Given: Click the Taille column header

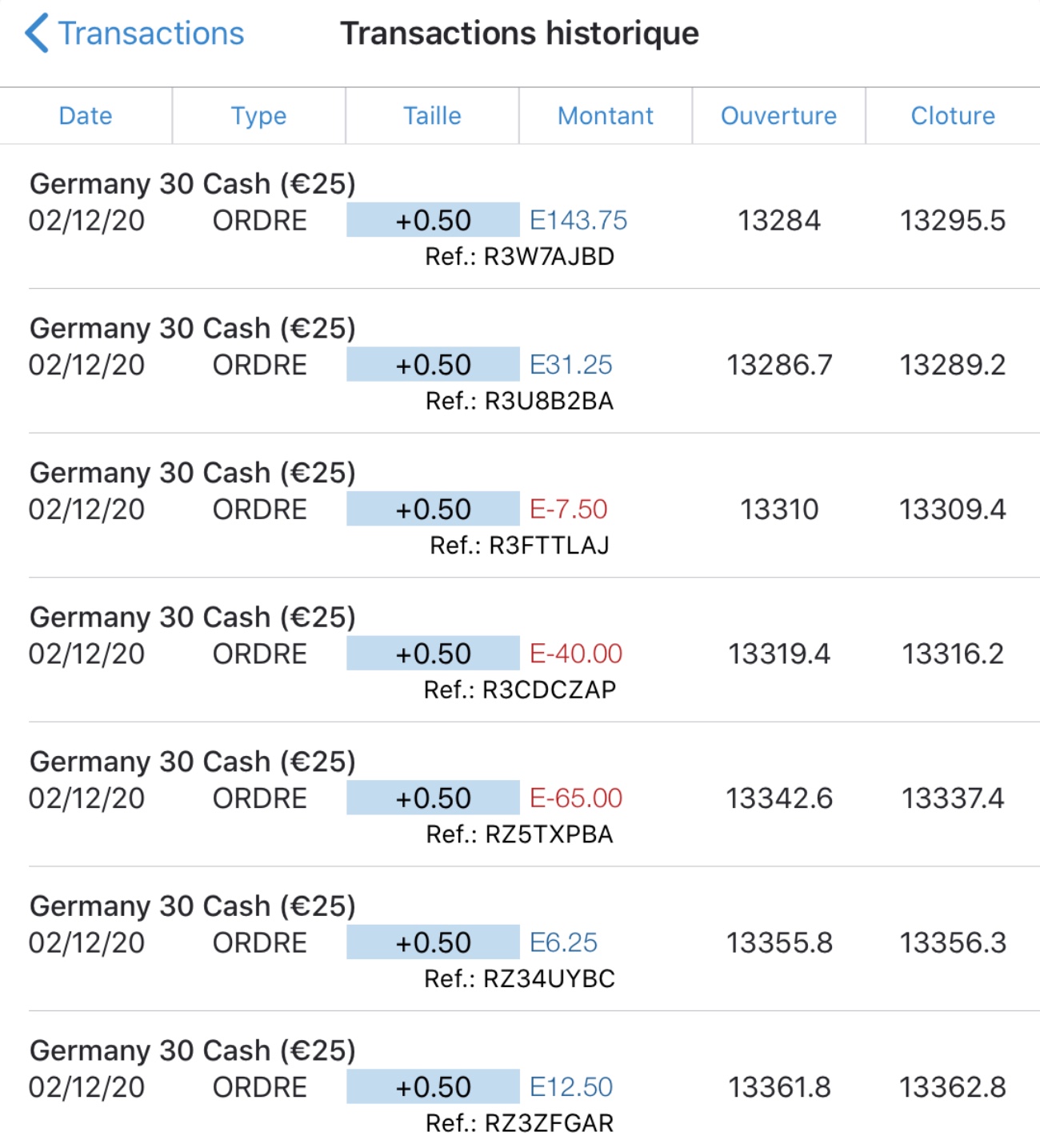Looking at the screenshot, I should (432, 116).
